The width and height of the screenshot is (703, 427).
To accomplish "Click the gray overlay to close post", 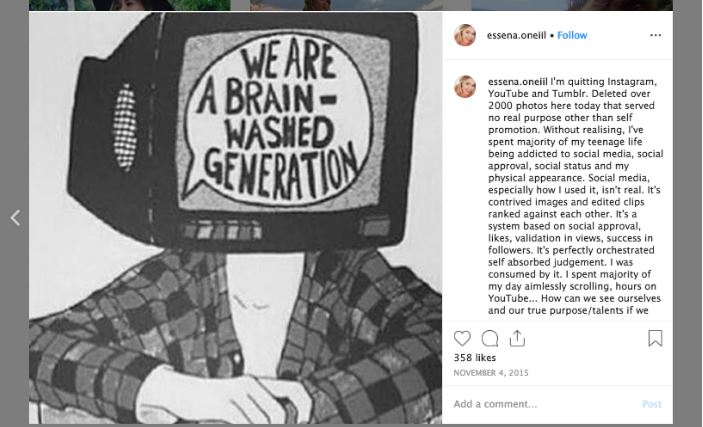I will tap(688, 214).
